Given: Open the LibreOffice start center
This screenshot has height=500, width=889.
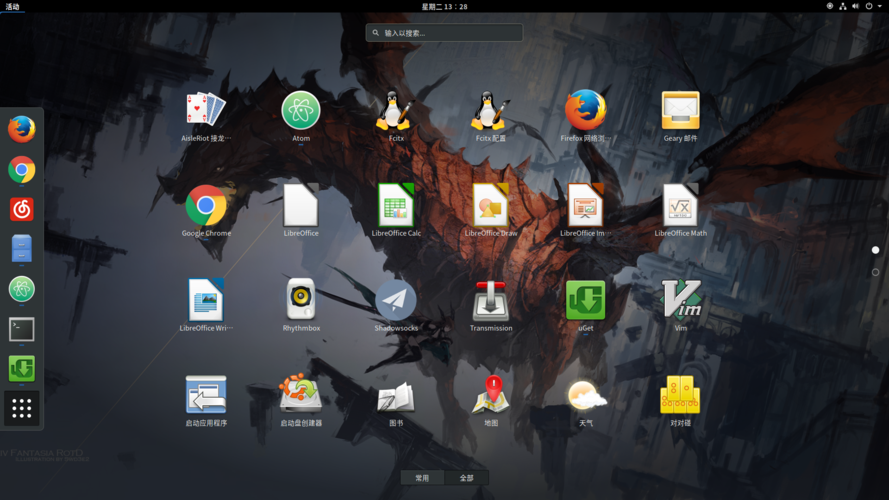Looking at the screenshot, I should click(300, 211).
